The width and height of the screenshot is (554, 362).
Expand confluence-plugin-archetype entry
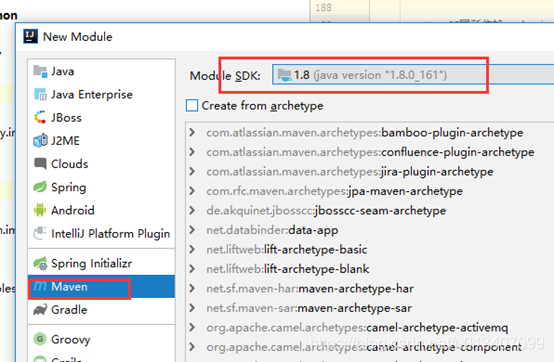coord(192,152)
